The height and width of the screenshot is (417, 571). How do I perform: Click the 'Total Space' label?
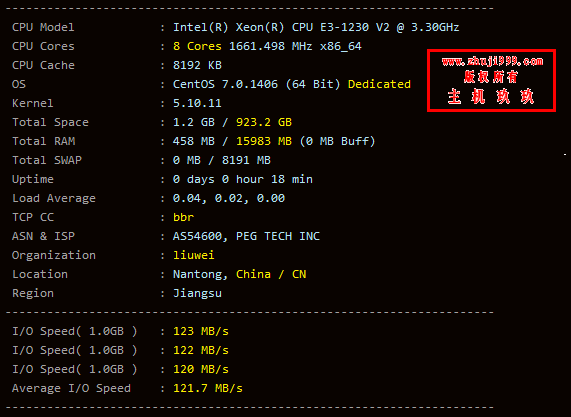pos(50,122)
